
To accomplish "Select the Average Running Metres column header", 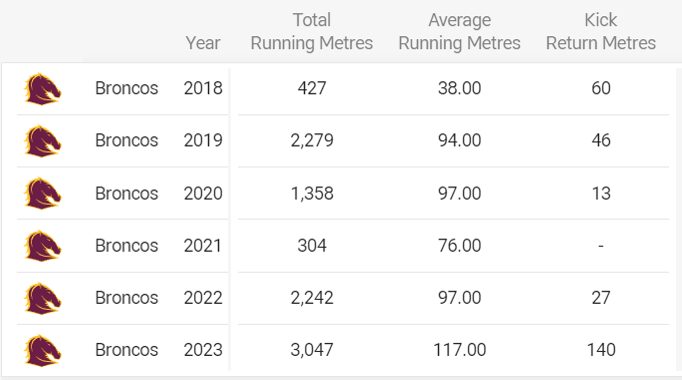I will [x=459, y=32].
